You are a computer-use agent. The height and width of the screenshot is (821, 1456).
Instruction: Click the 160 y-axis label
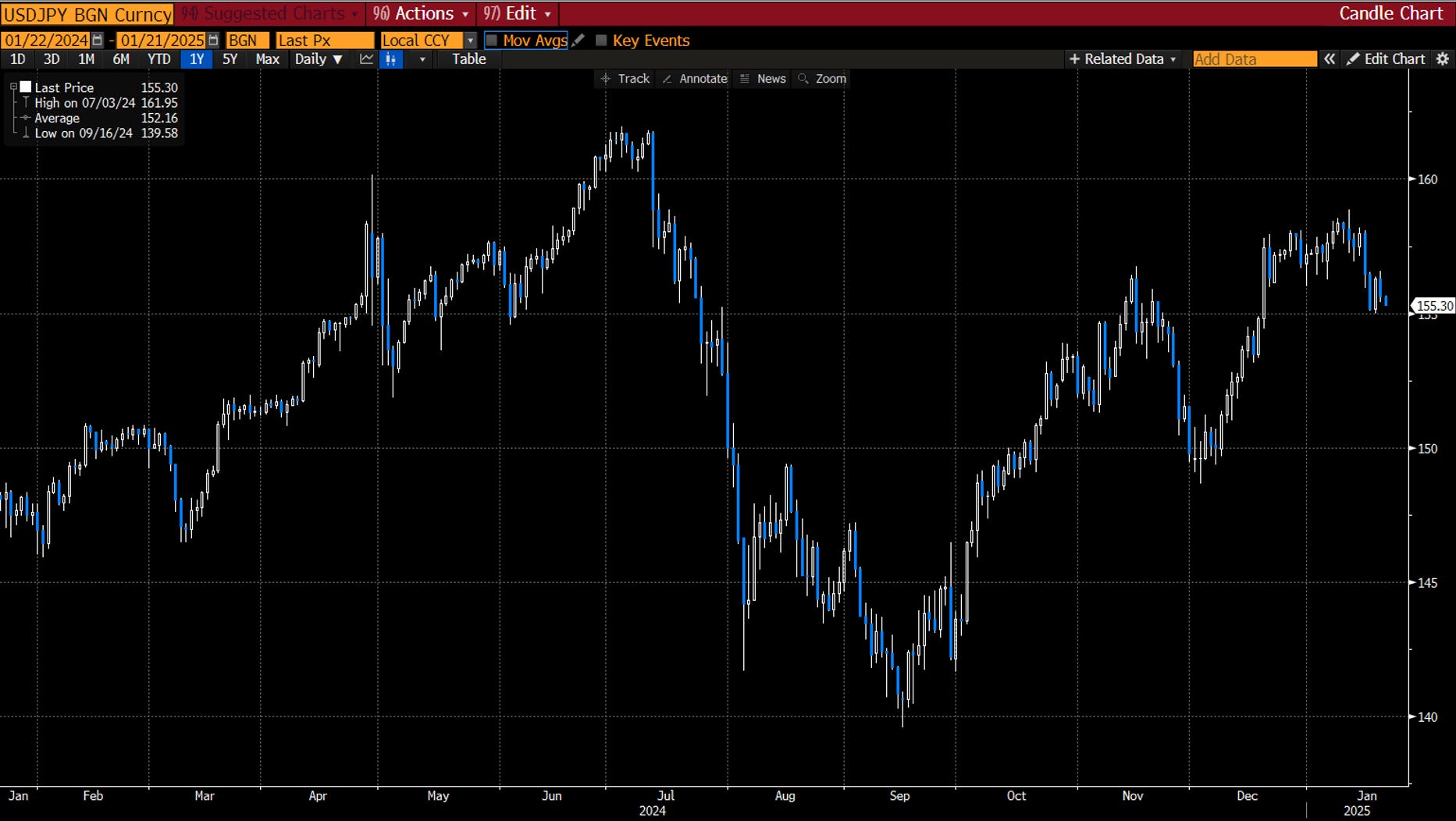tap(1427, 179)
